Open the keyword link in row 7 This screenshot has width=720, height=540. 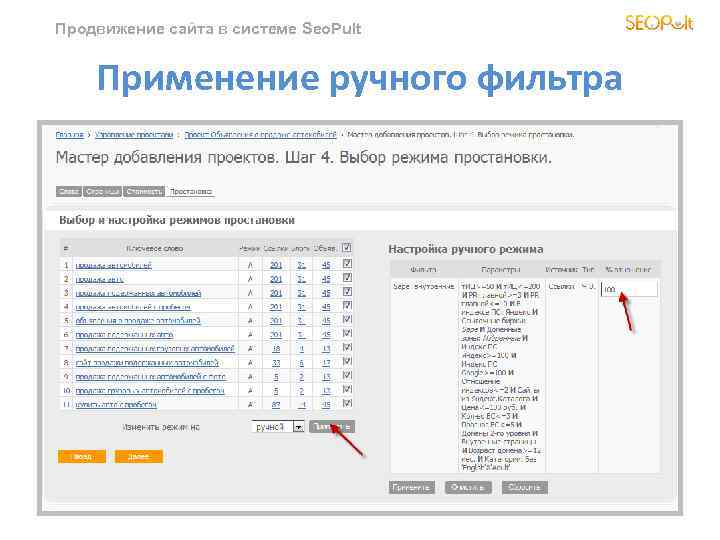[155, 349]
